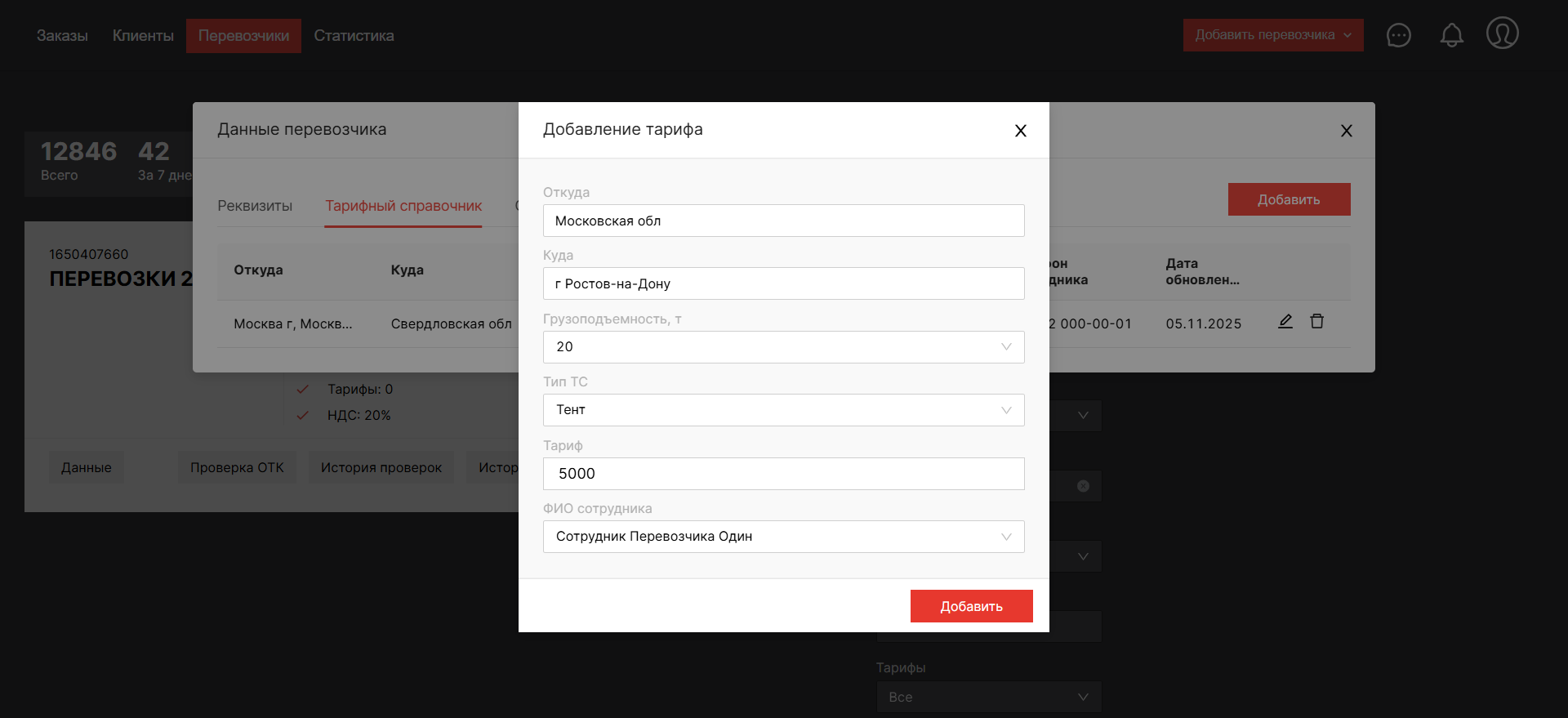Click the pencil edit tariff icon
Image resolution: width=1568 pixels, height=718 pixels.
pyautogui.click(x=1285, y=322)
